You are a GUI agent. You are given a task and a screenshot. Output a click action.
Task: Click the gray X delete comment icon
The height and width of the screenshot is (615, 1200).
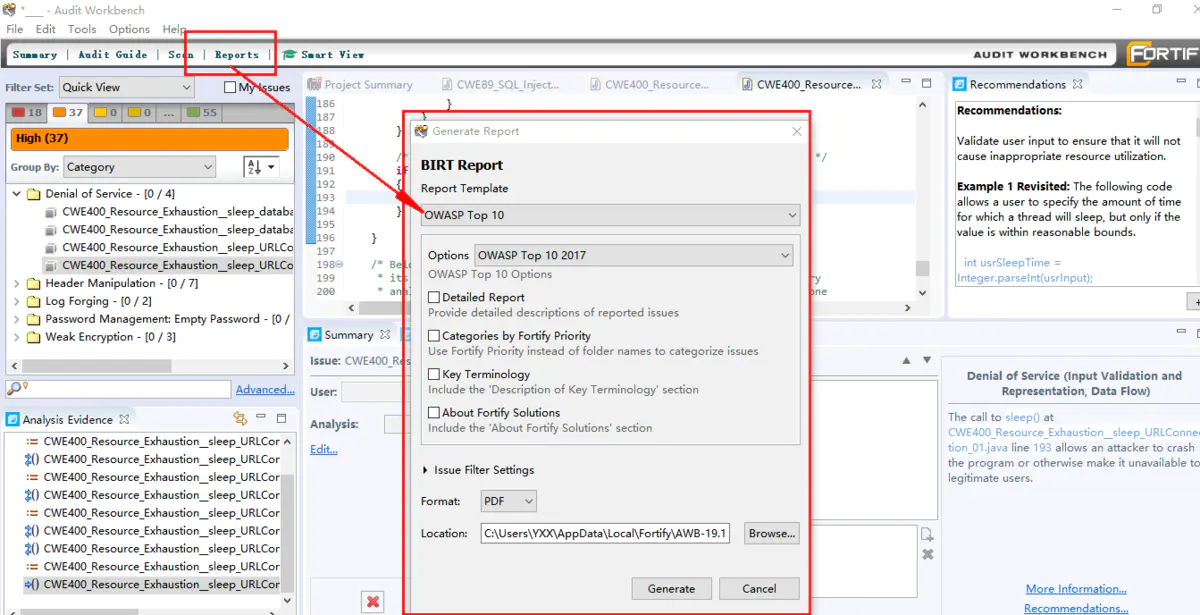pyautogui.click(x=927, y=554)
